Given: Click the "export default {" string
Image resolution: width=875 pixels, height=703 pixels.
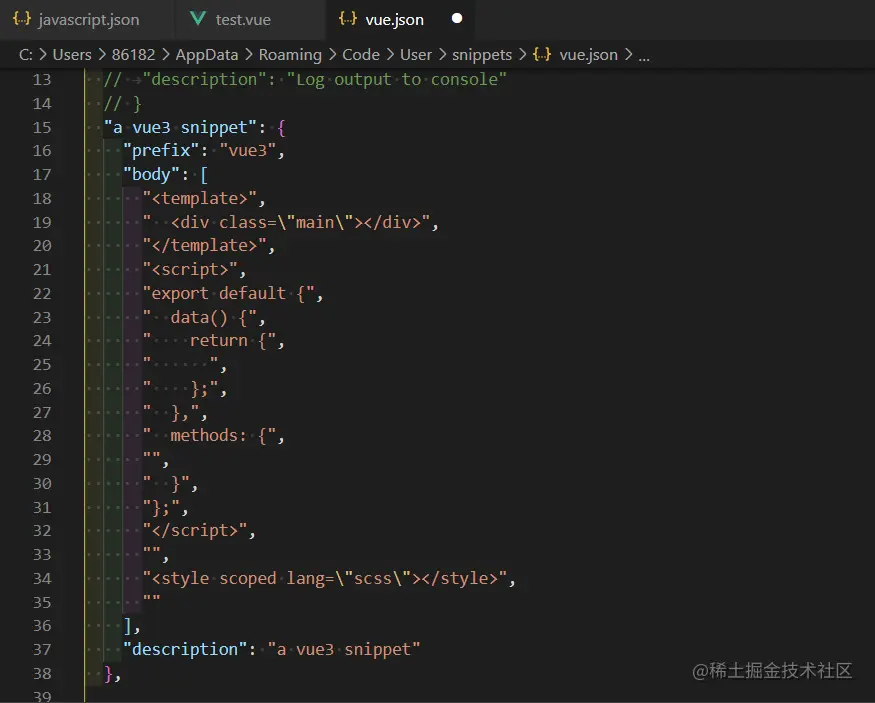Looking at the screenshot, I should click(x=228, y=293).
